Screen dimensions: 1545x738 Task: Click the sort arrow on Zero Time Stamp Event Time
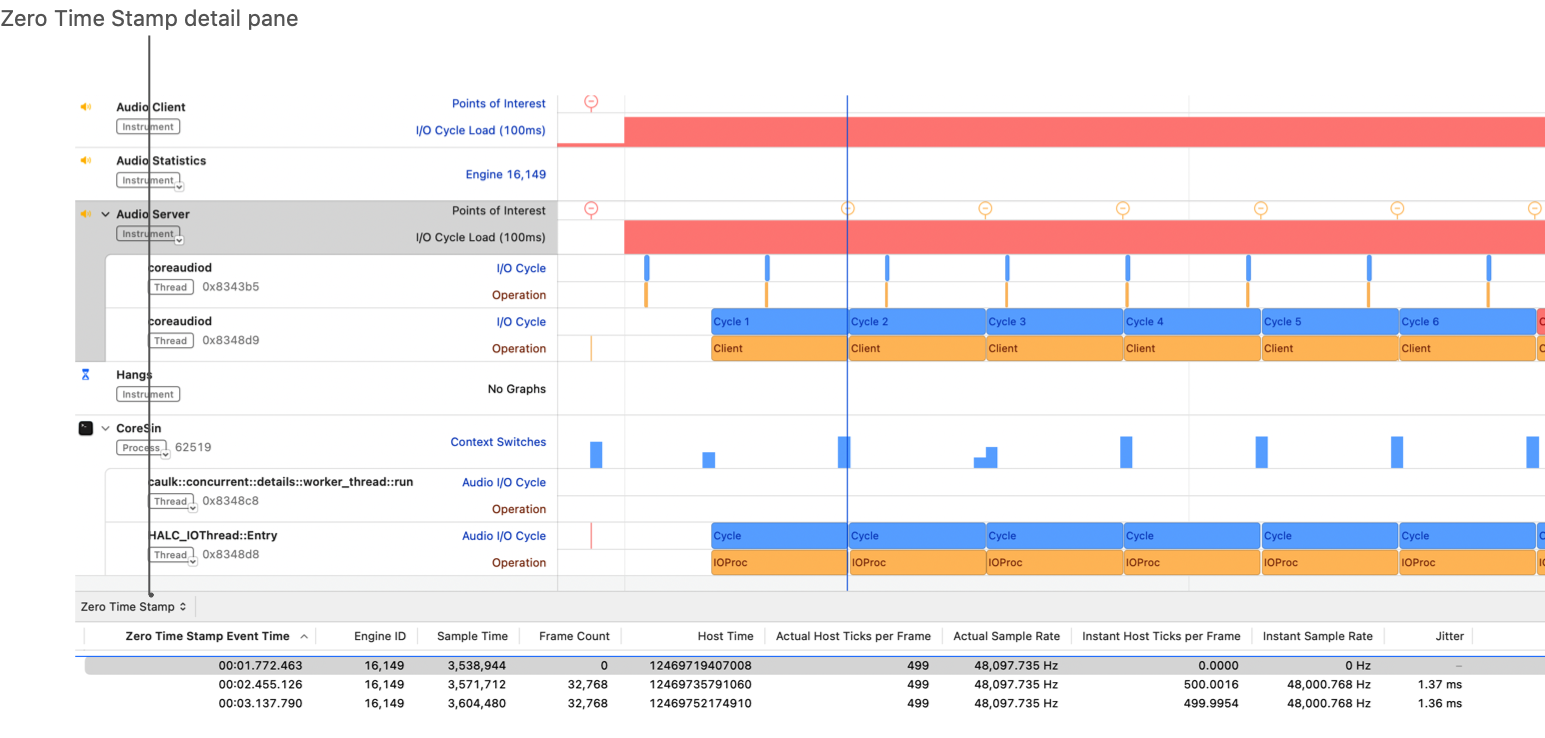(x=304, y=636)
